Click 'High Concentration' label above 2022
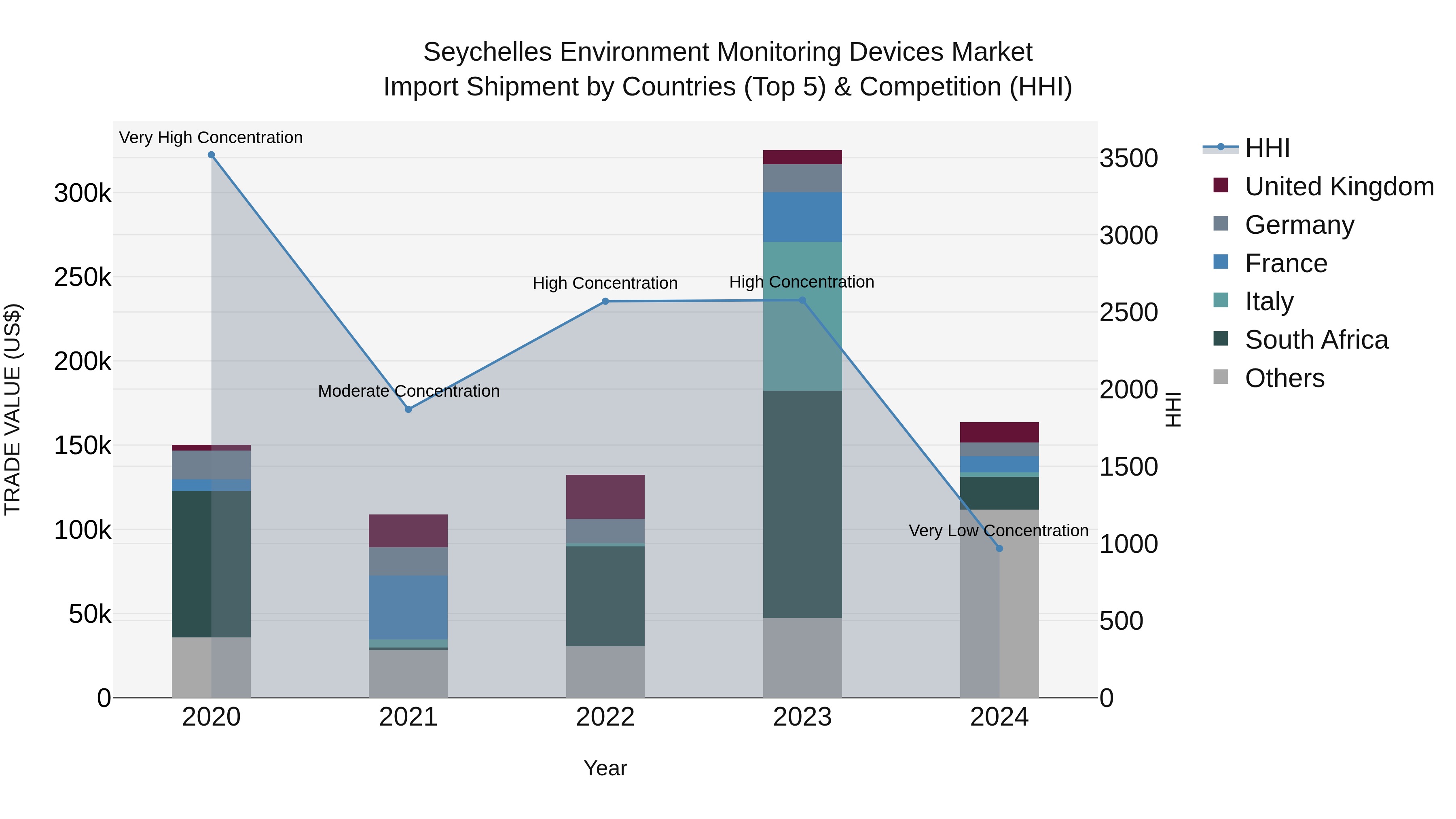The height and width of the screenshot is (819, 1456). [x=605, y=283]
